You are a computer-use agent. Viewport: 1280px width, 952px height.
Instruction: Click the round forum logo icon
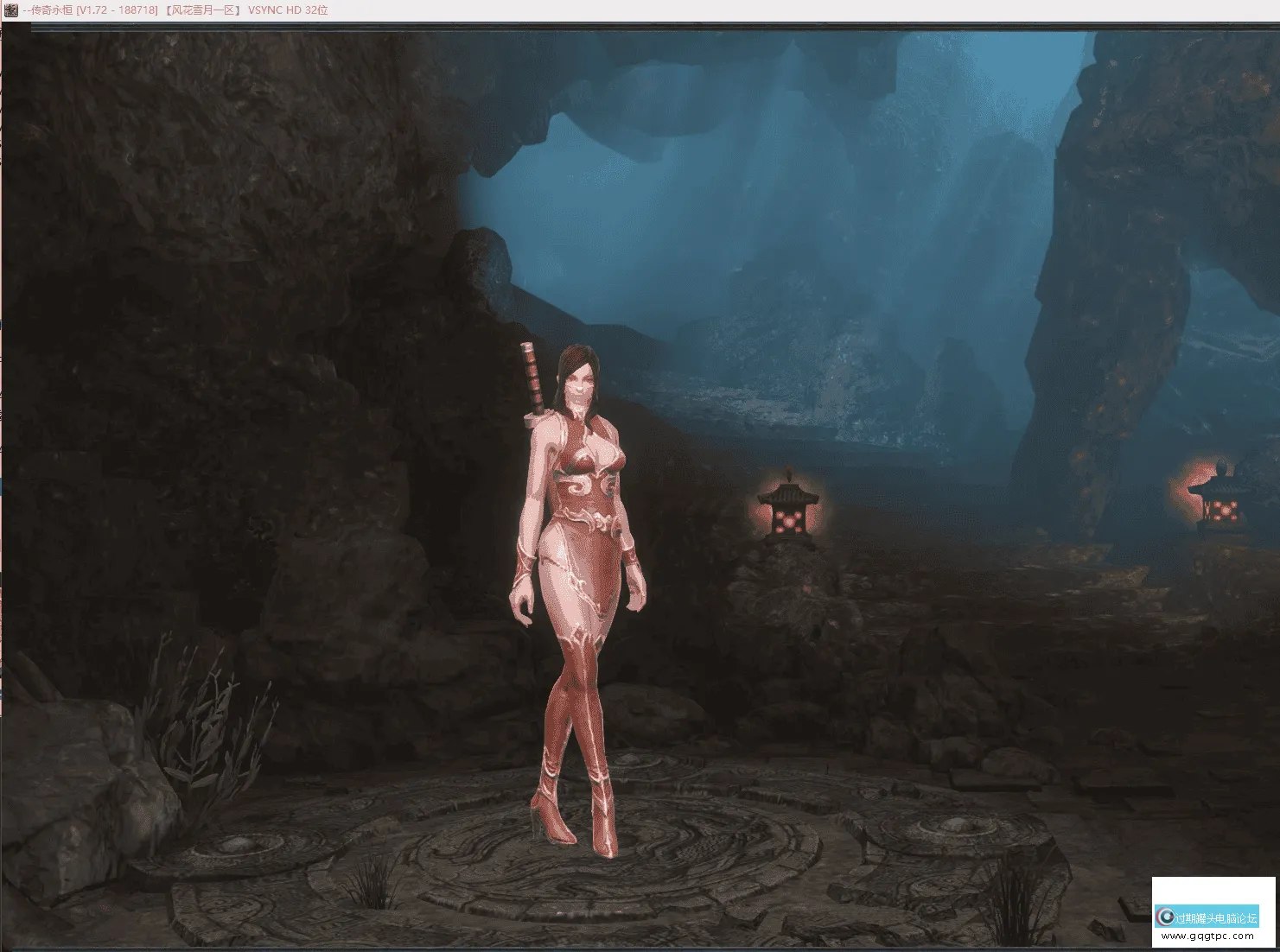(x=1166, y=917)
